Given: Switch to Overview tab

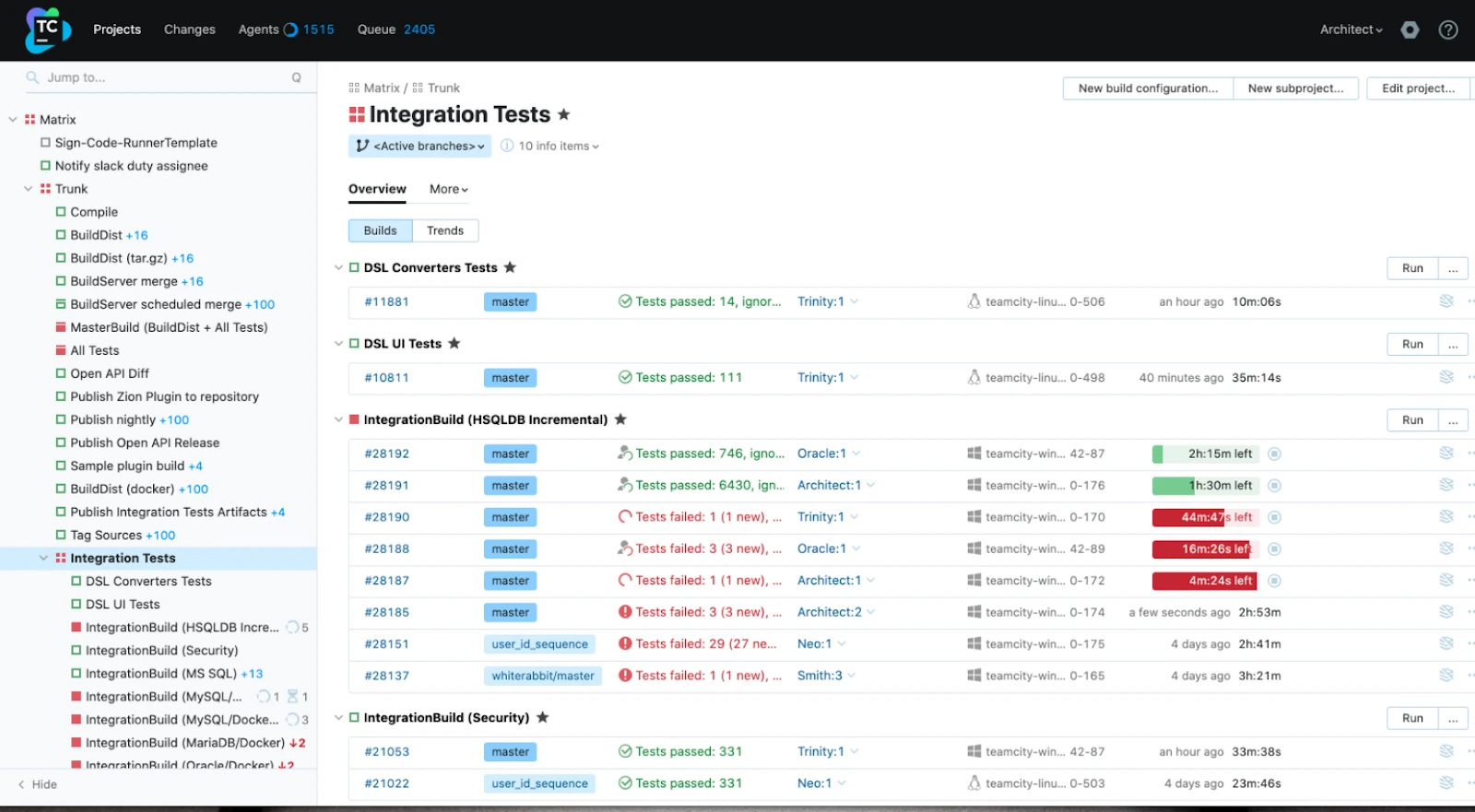Looking at the screenshot, I should point(377,189).
